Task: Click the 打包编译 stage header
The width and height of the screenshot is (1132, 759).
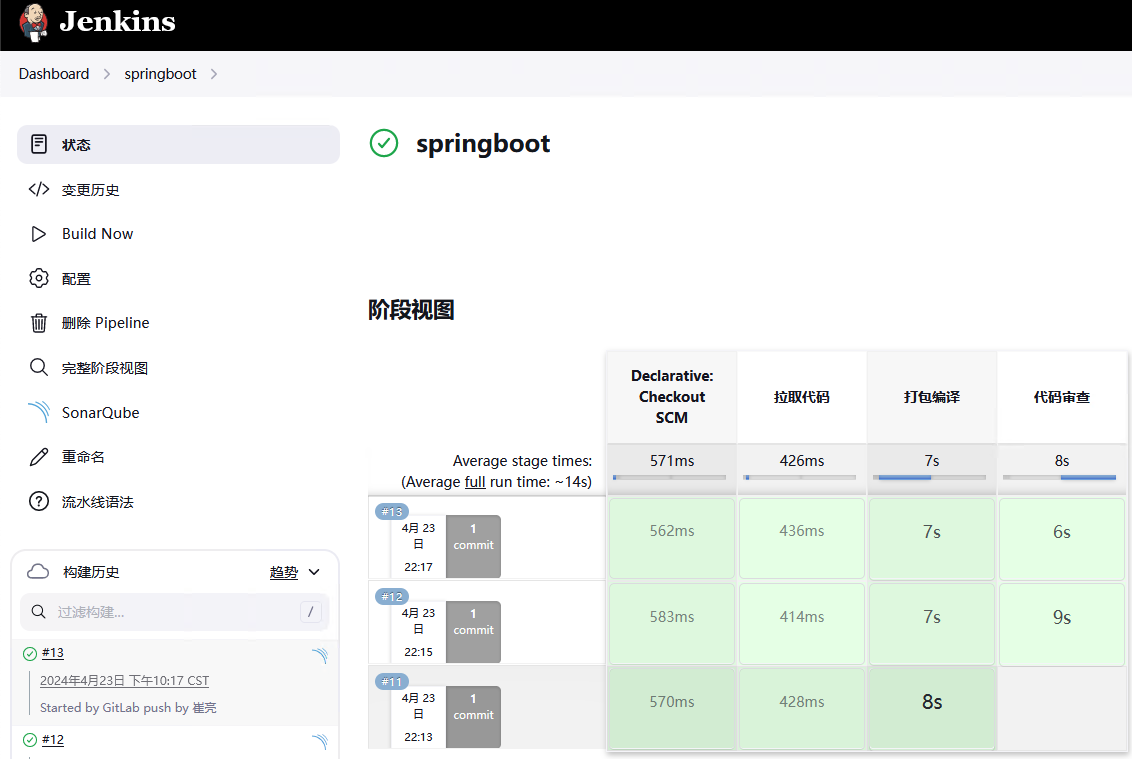Action: [x=932, y=397]
